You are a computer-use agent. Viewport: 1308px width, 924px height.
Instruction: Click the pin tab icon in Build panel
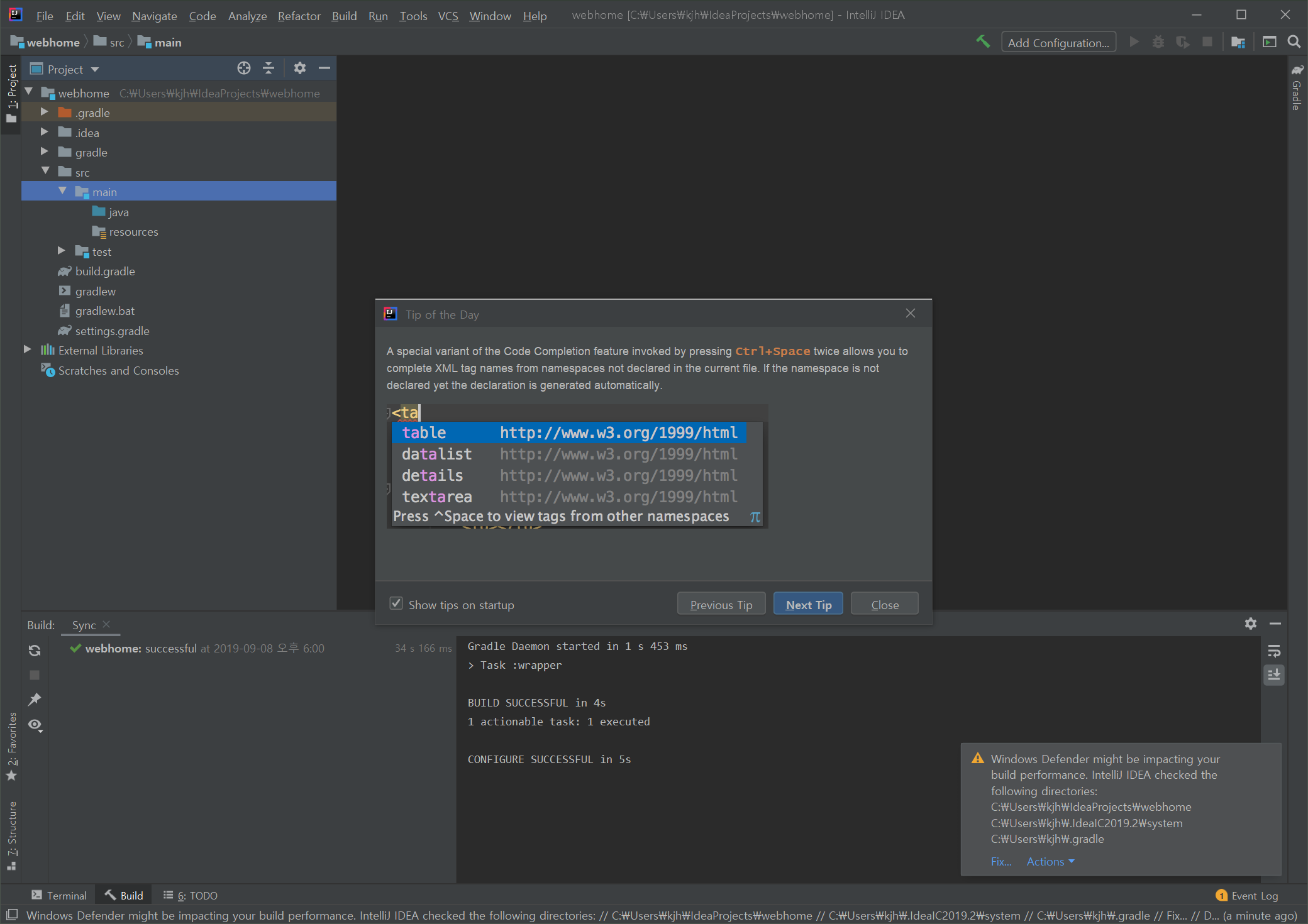point(35,700)
